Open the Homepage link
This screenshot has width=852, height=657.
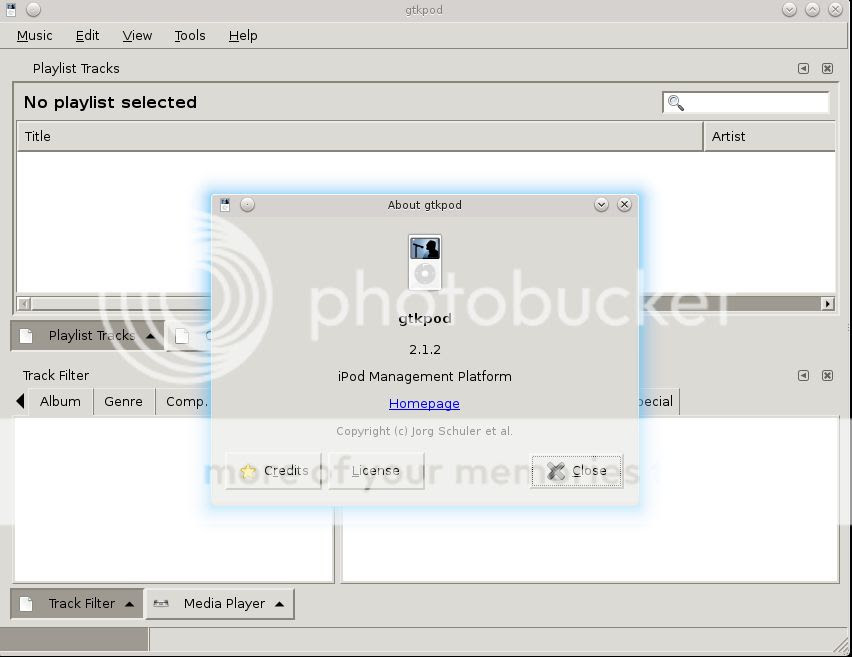pyautogui.click(x=424, y=404)
